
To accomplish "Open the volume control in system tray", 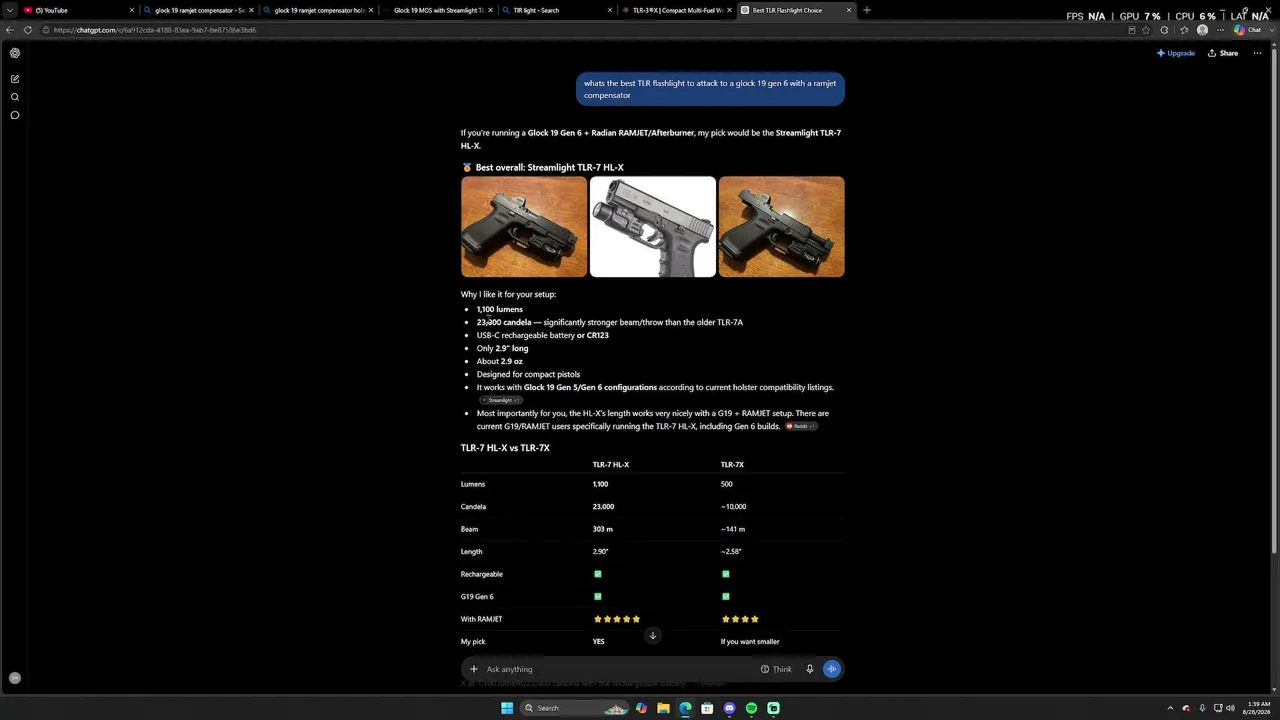I will tap(1229, 708).
